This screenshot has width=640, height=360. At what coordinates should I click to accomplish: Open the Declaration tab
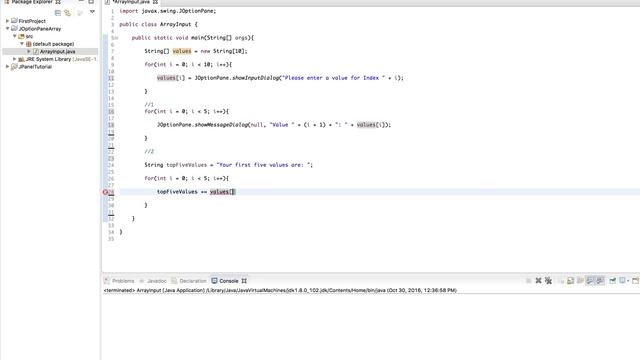pyautogui.click(x=193, y=281)
